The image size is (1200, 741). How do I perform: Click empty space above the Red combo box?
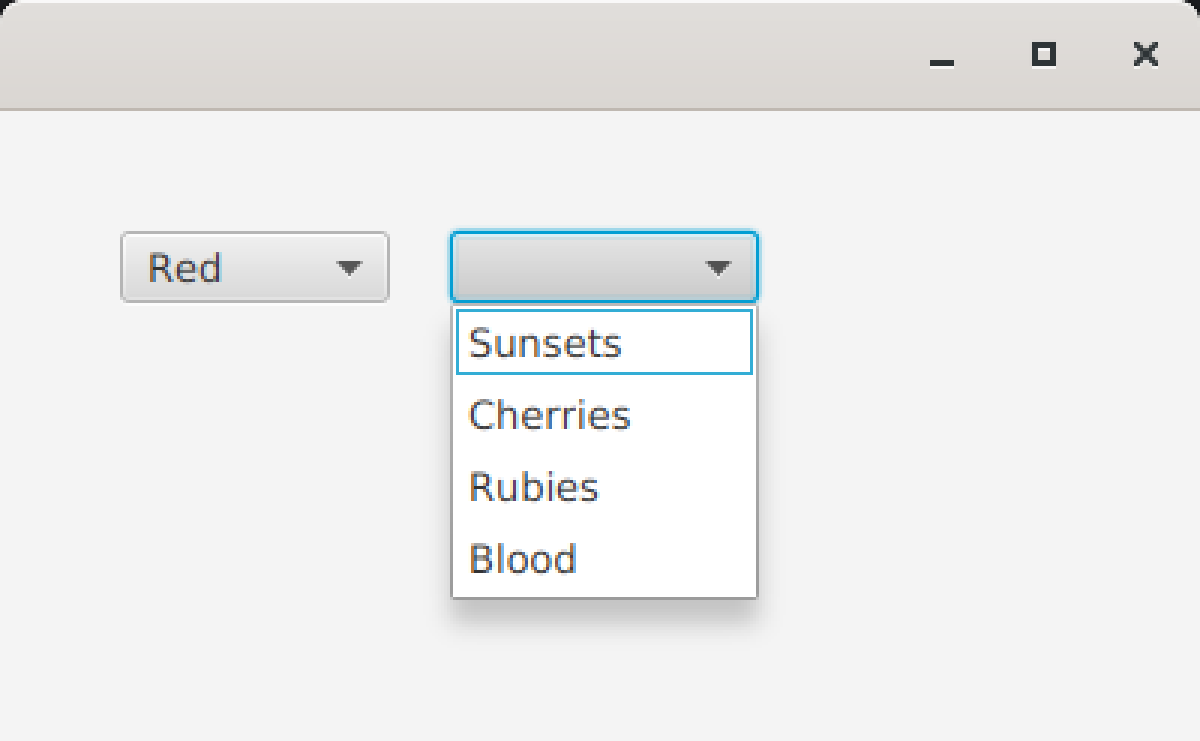click(254, 170)
